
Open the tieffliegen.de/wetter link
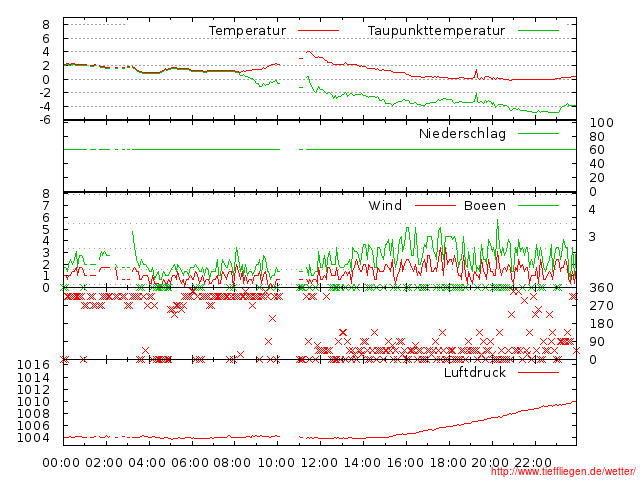563,471
